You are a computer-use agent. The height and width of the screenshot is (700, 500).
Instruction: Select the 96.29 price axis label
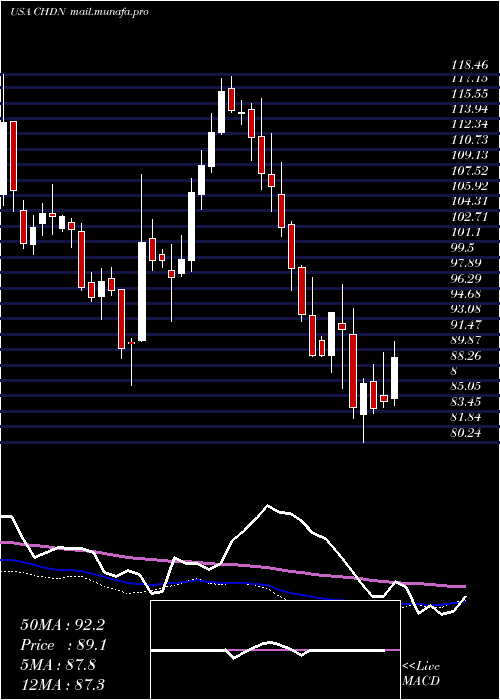(466, 278)
